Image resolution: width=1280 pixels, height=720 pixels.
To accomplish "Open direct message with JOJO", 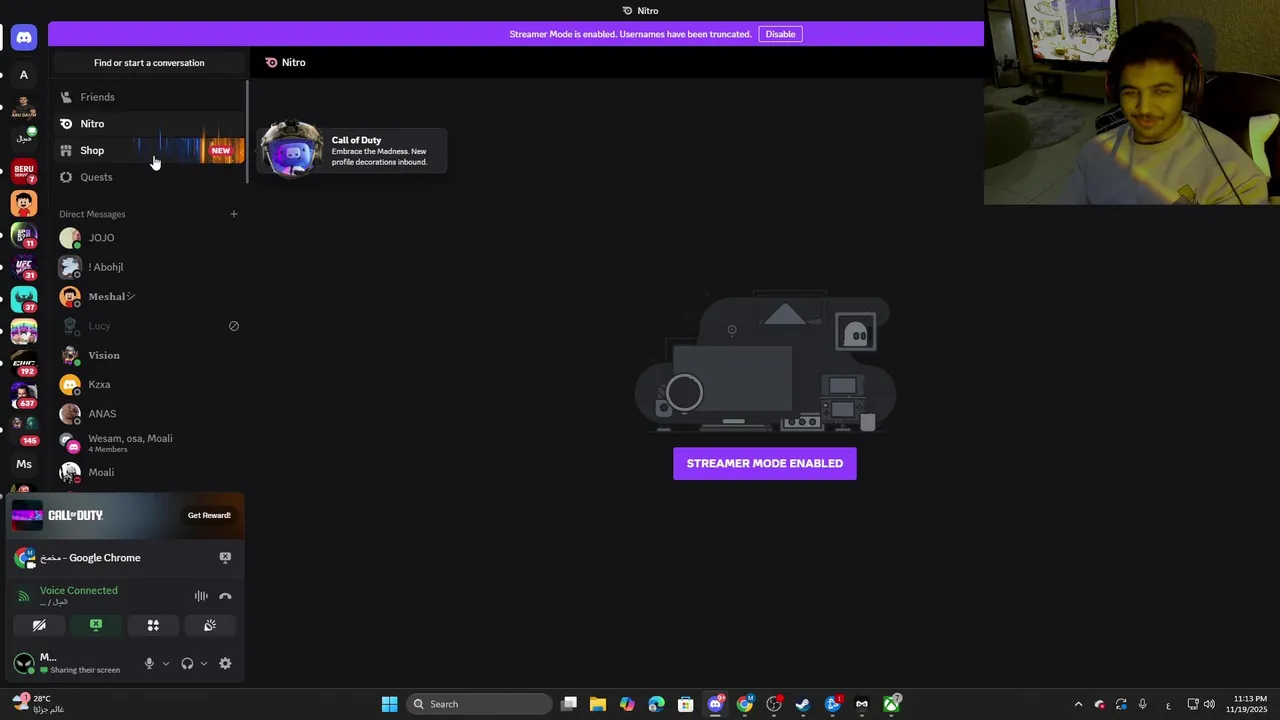I will 149,238.
